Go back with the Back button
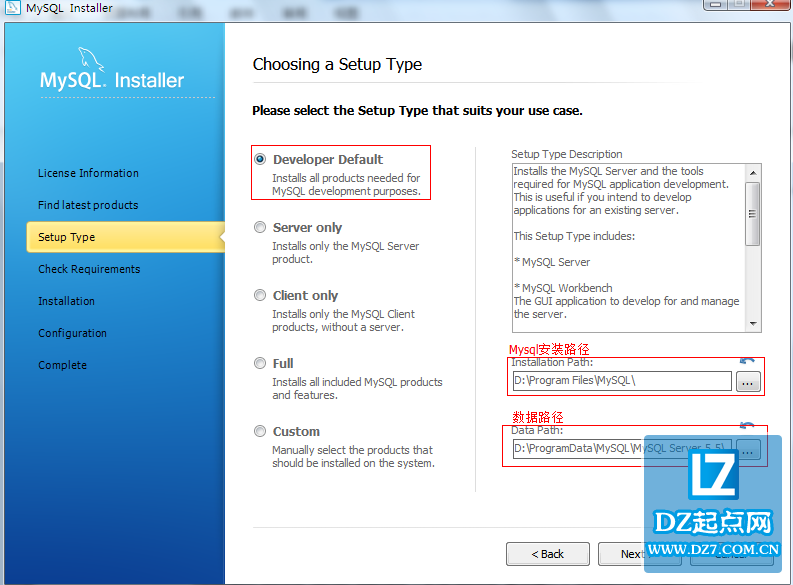The image size is (793, 585). 548,554
